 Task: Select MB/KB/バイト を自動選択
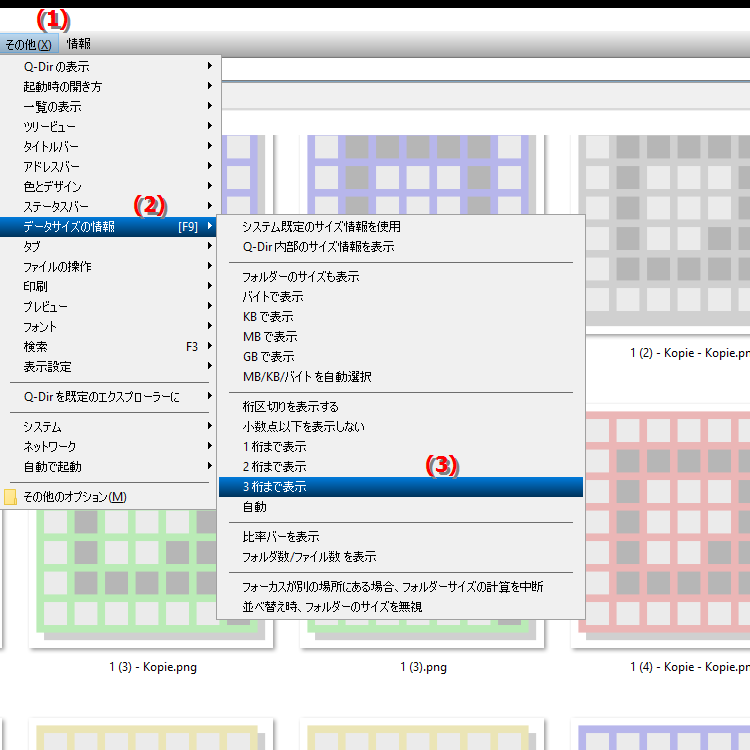(x=401, y=377)
